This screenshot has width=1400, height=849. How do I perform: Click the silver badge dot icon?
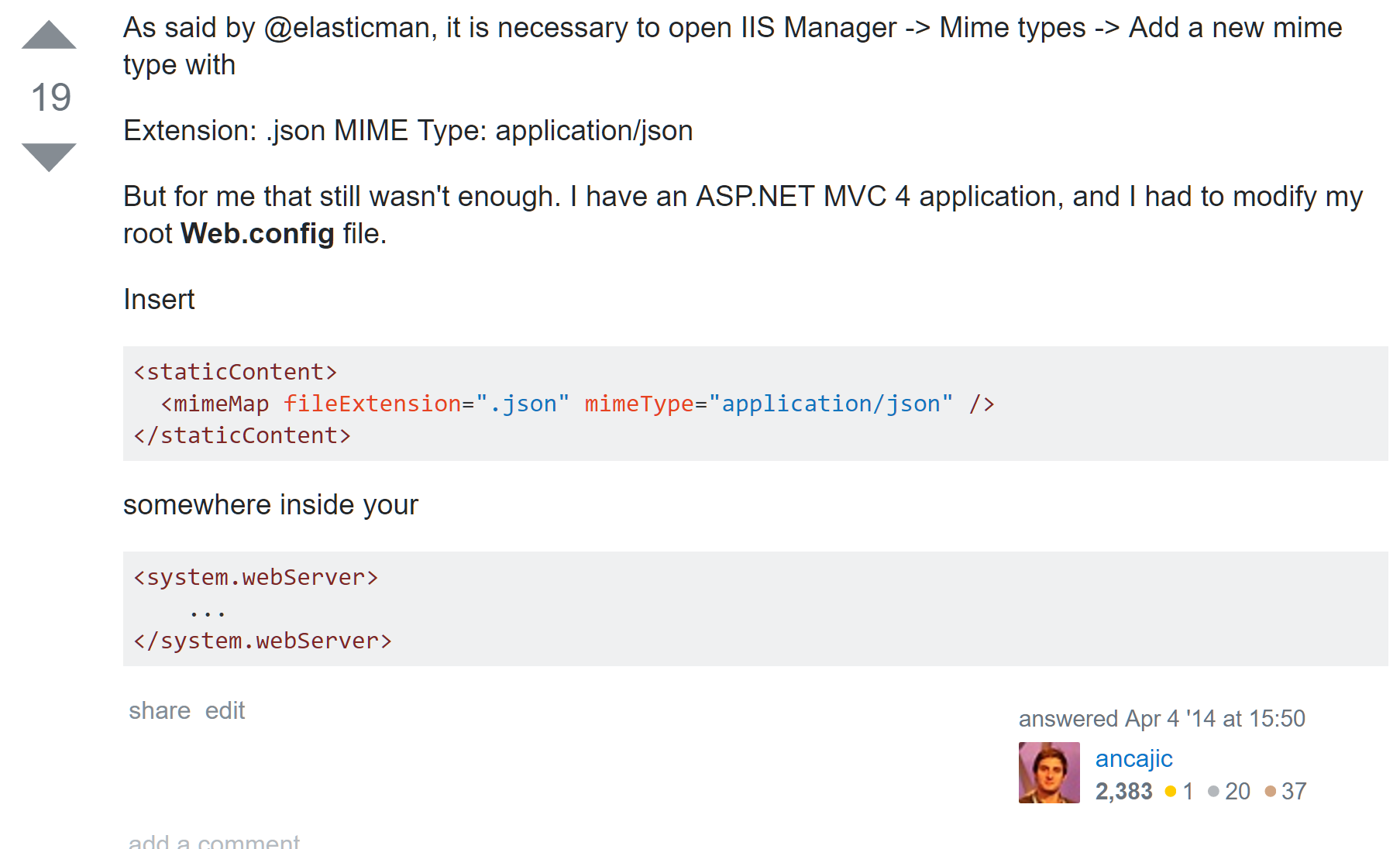point(1213,791)
